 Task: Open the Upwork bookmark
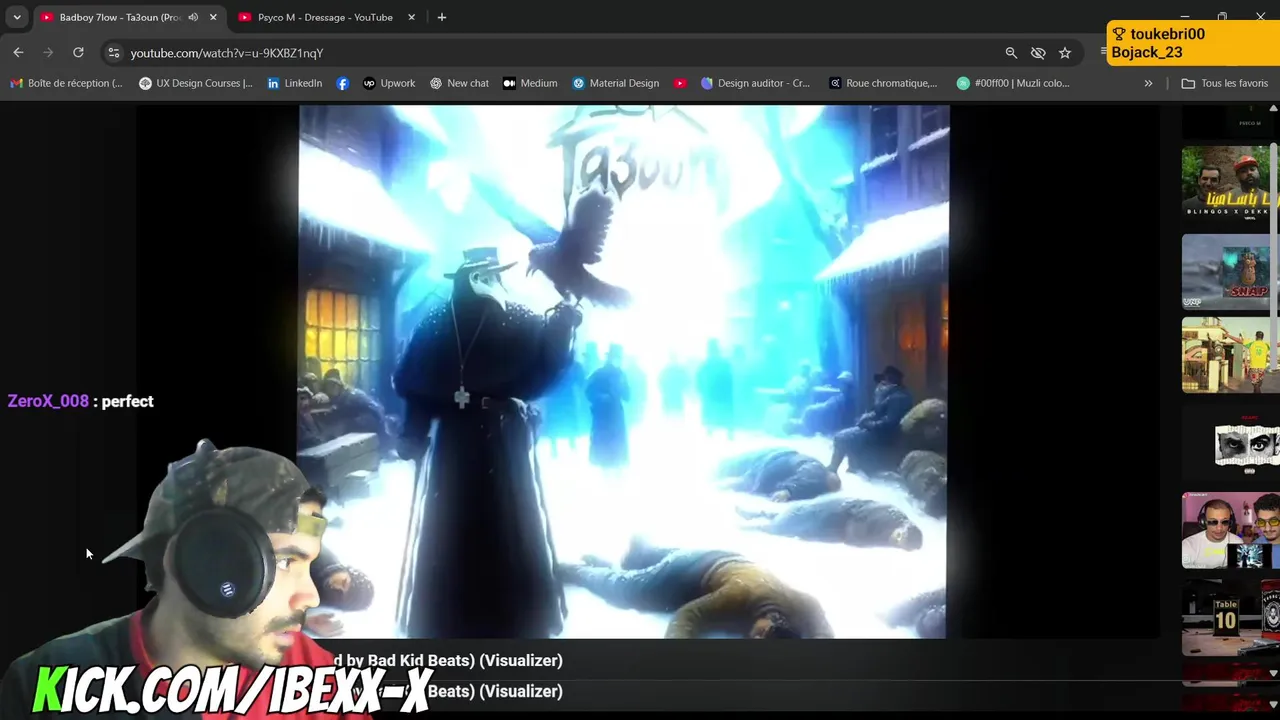(389, 83)
